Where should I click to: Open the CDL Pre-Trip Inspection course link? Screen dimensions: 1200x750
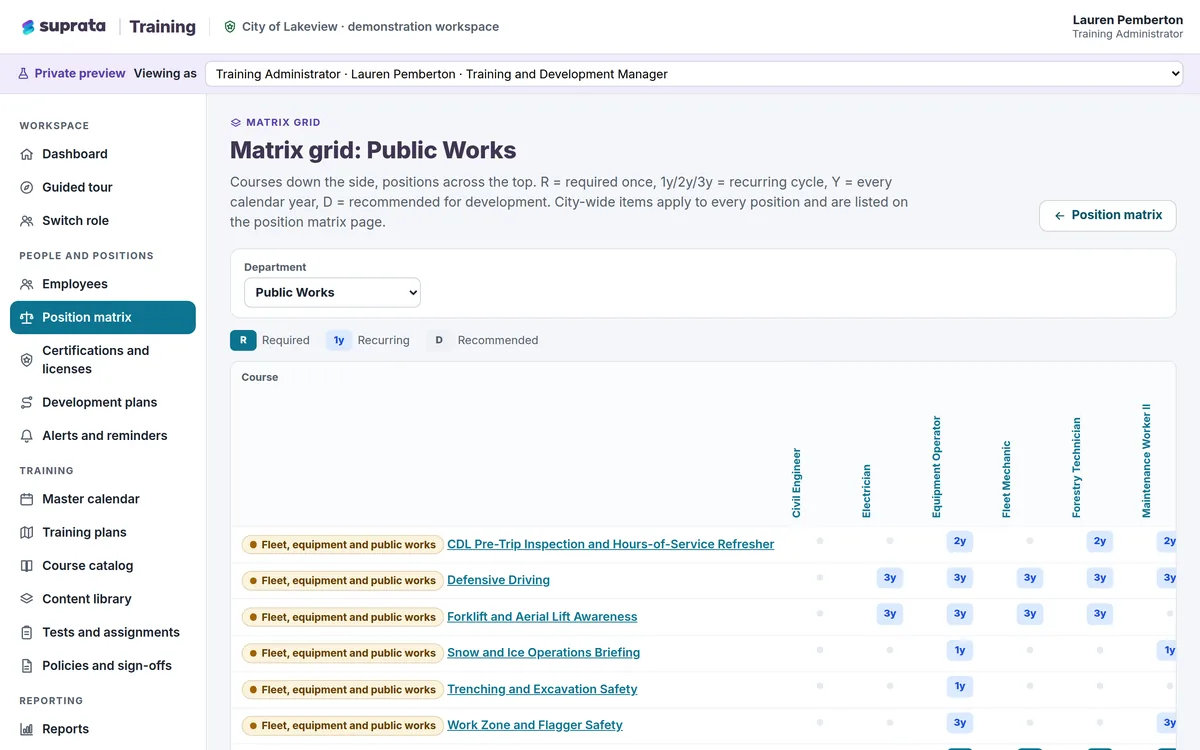point(611,544)
